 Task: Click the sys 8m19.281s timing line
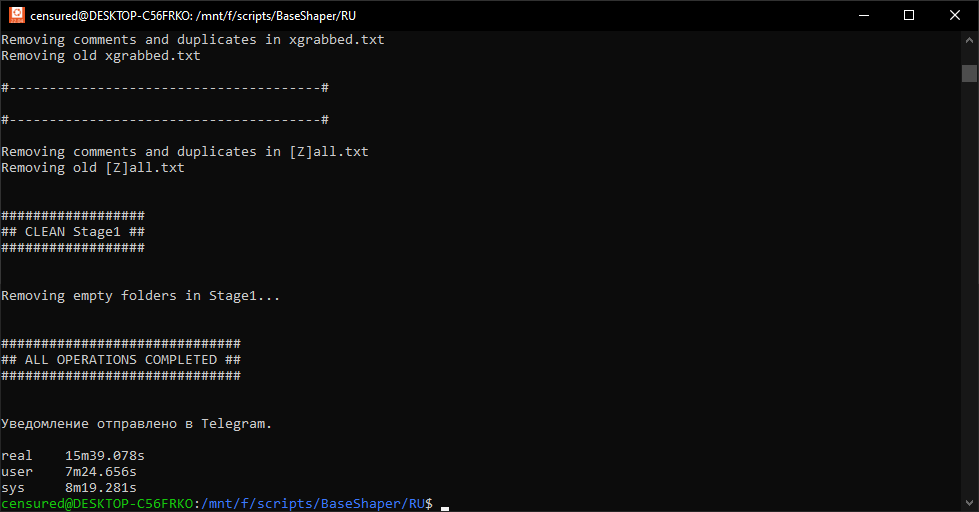pyautogui.click(x=69, y=488)
